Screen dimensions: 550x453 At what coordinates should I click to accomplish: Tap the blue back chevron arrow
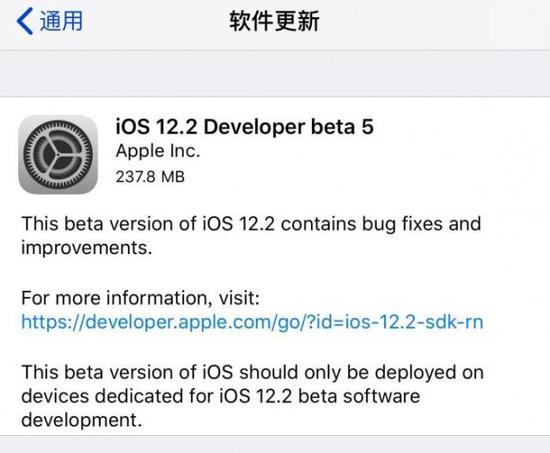(x=25, y=21)
